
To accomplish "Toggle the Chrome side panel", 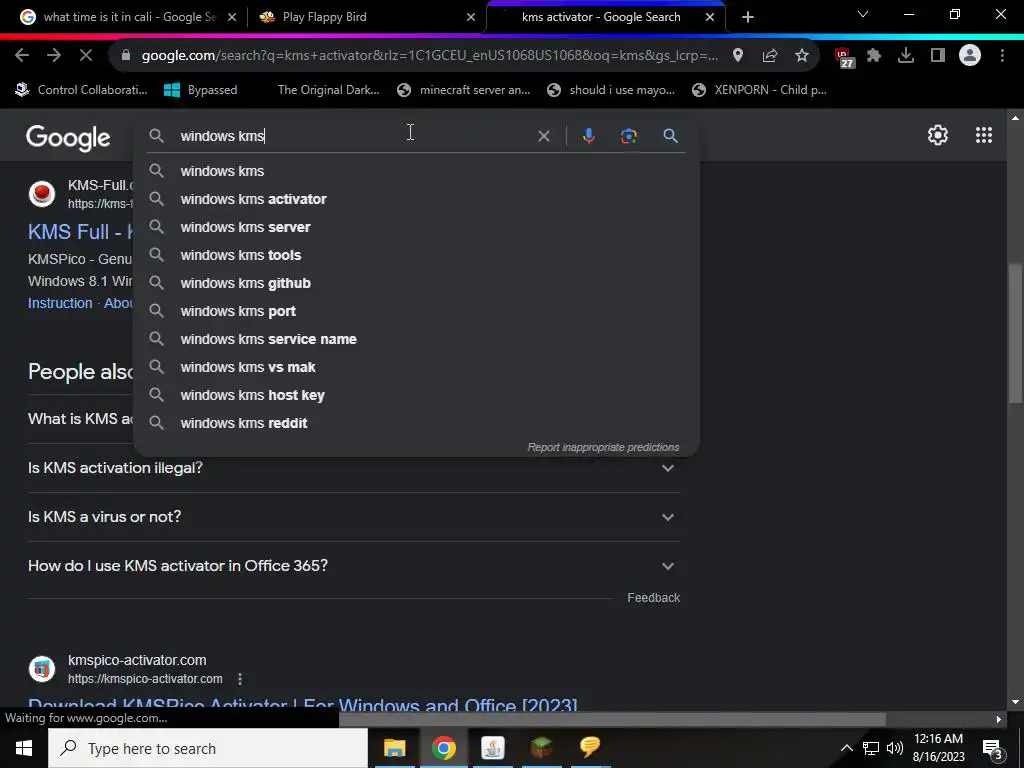I will click(938, 56).
